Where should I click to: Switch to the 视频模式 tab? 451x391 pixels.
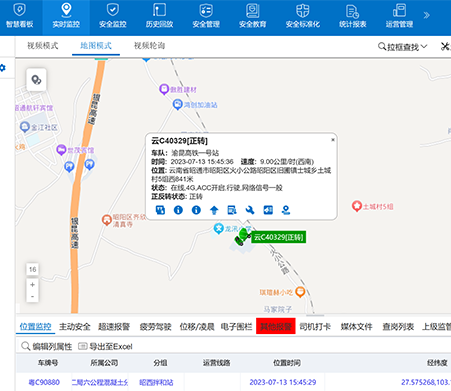[x=43, y=46]
